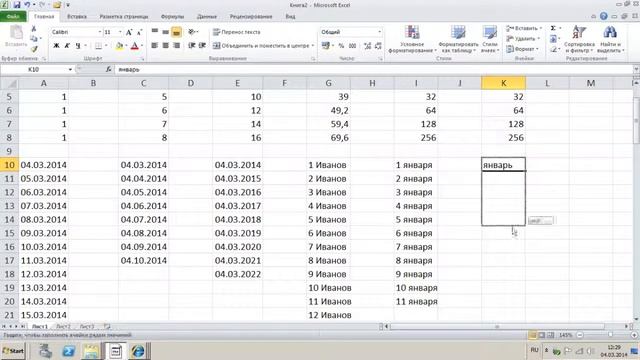Open sheet tab Лист2
640x360 pixels.
click(63, 327)
